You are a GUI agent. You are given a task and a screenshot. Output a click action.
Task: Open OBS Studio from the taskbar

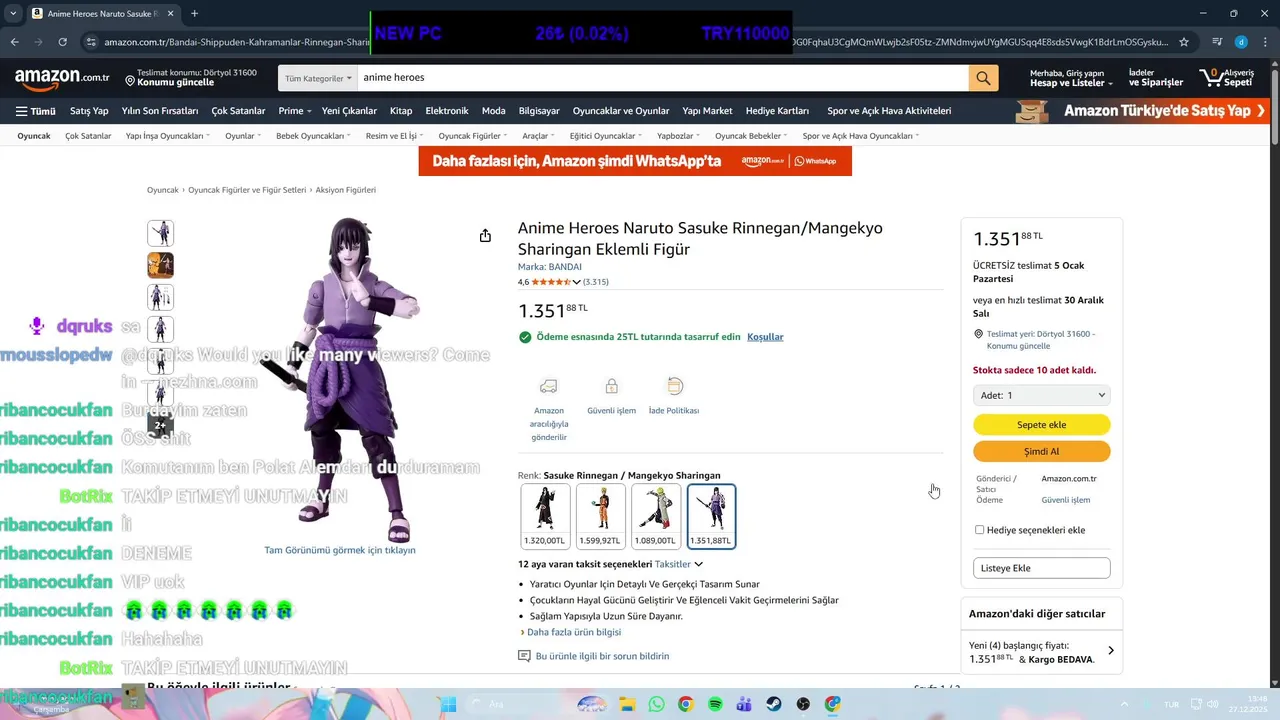pos(803,704)
